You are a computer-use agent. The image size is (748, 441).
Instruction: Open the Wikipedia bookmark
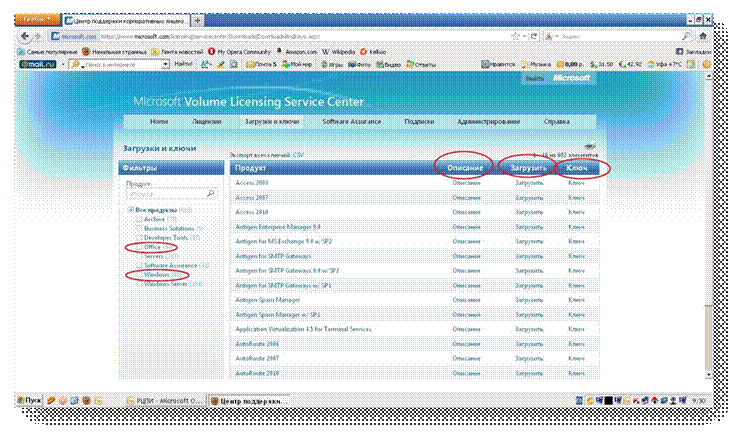click(338, 52)
